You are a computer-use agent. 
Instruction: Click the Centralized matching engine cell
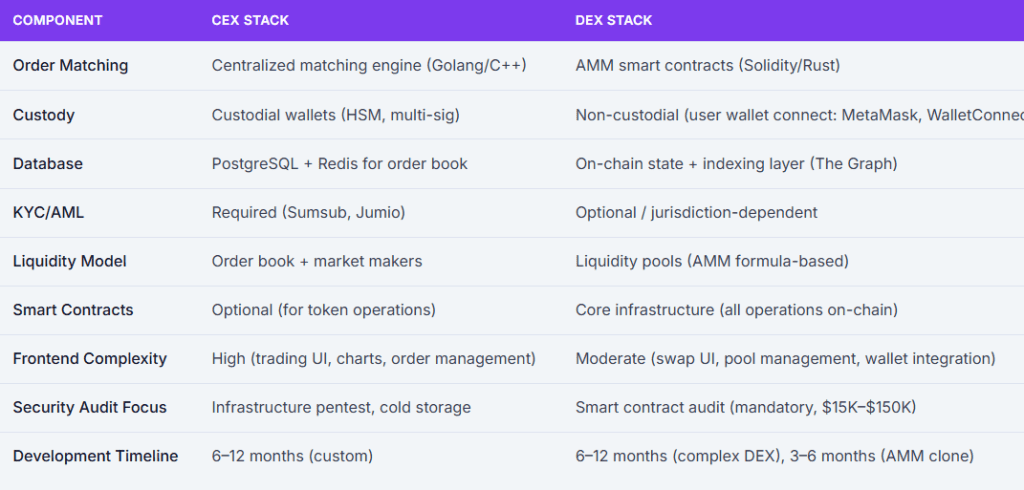point(369,66)
